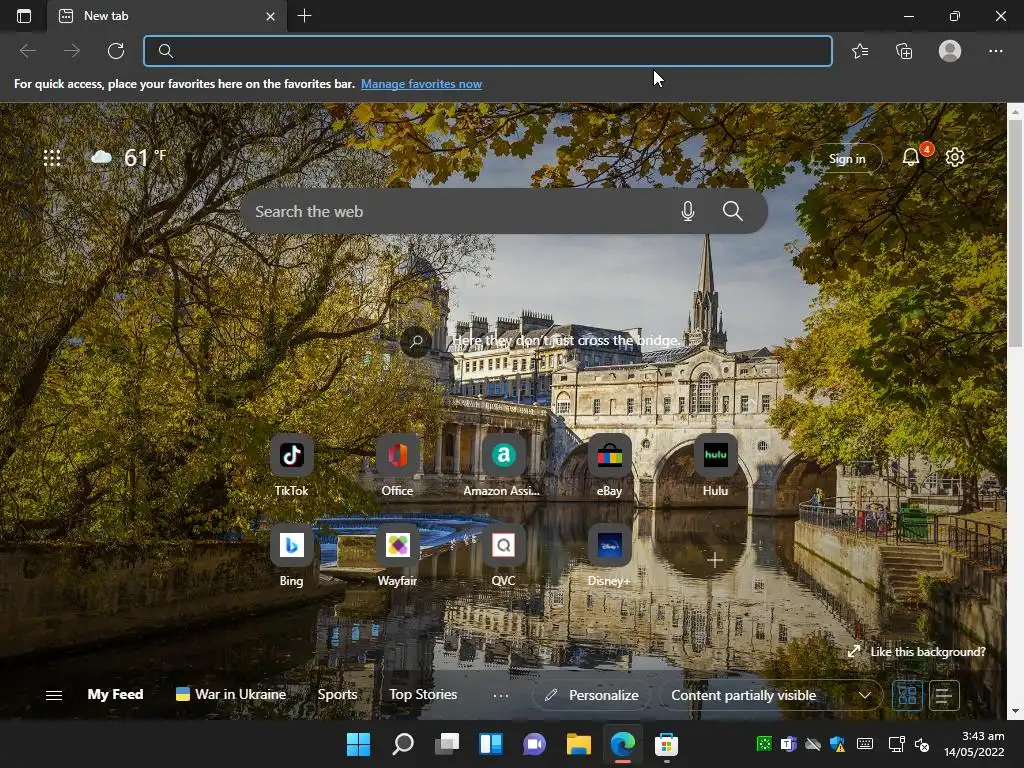Screen dimensions: 1024x768
Task: Start voice search with microphone icon
Action: tap(688, 211)
